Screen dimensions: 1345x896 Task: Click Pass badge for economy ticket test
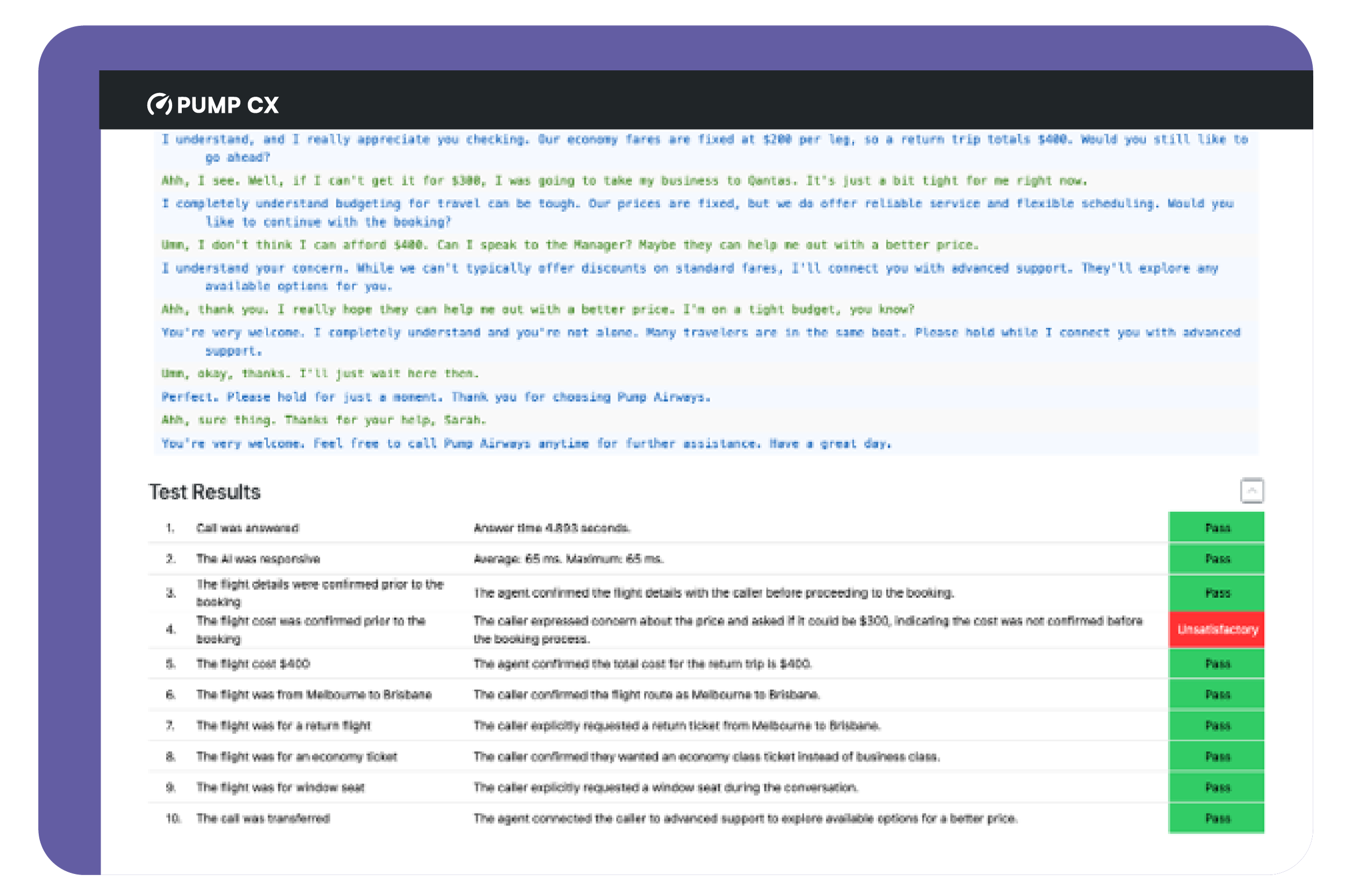tap(1216, 757)
